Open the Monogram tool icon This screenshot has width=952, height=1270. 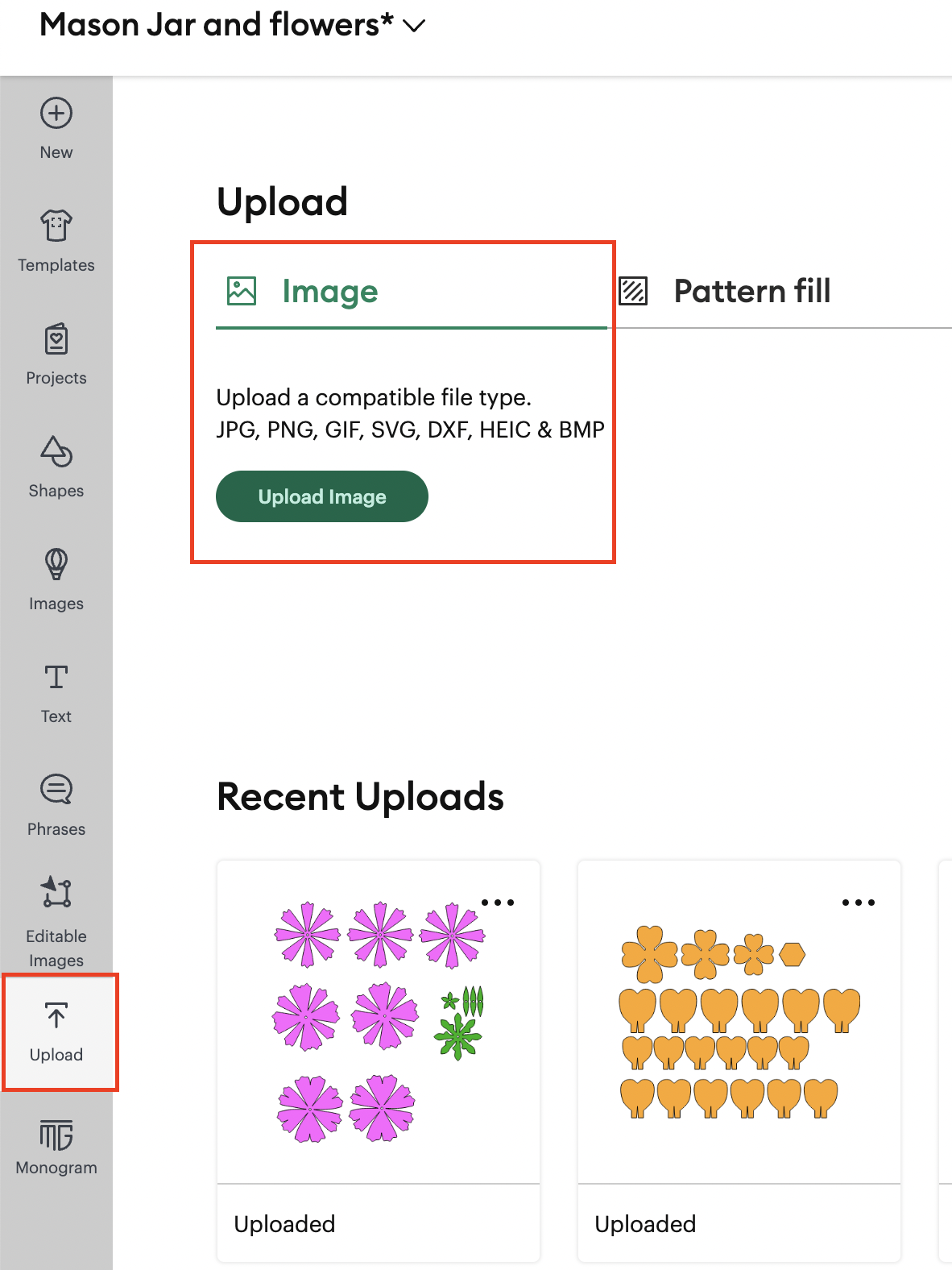tap(56, 1135)
